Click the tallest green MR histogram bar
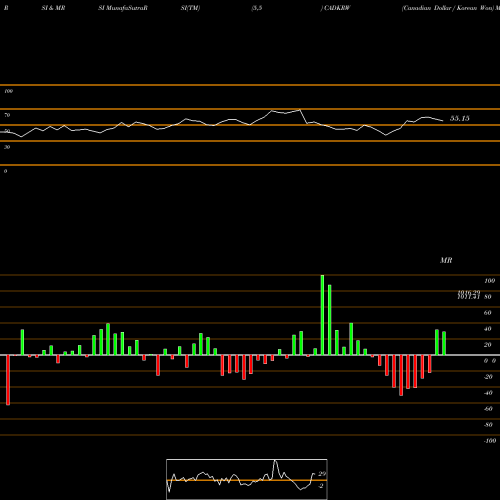500x500 pixels. (322, 315)
